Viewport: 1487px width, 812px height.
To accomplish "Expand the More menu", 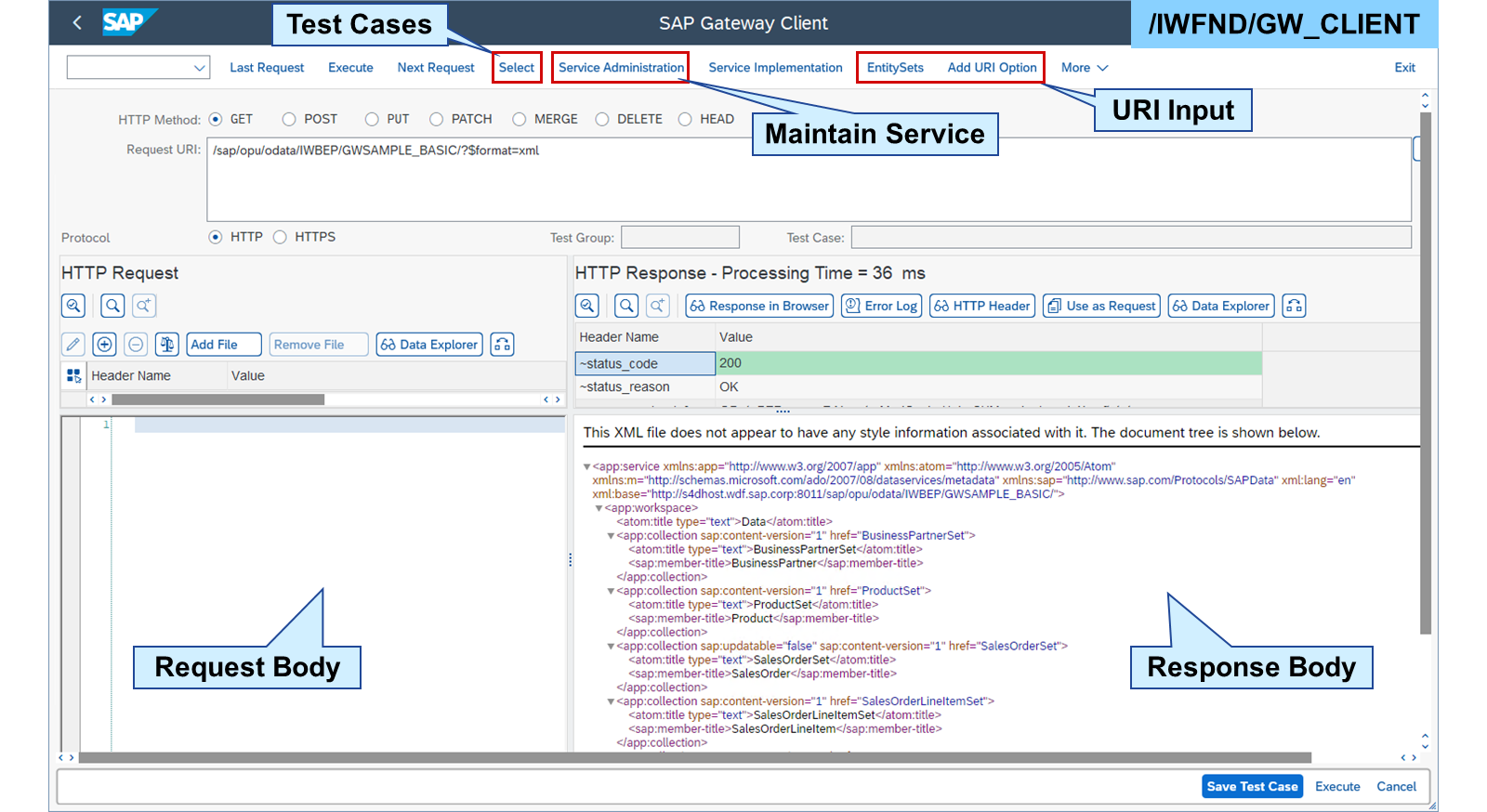I will pos(1085,68).
